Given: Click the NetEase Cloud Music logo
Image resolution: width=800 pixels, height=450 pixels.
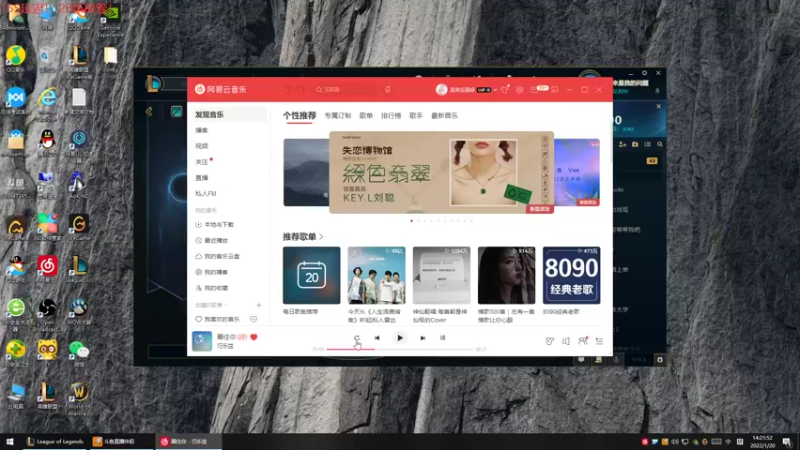Looking at the screenshot, I should [220, 89].
